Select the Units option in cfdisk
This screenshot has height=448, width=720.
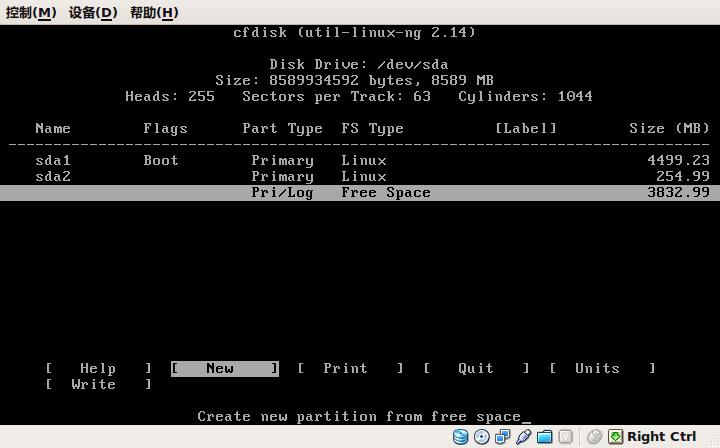(602, 368)
